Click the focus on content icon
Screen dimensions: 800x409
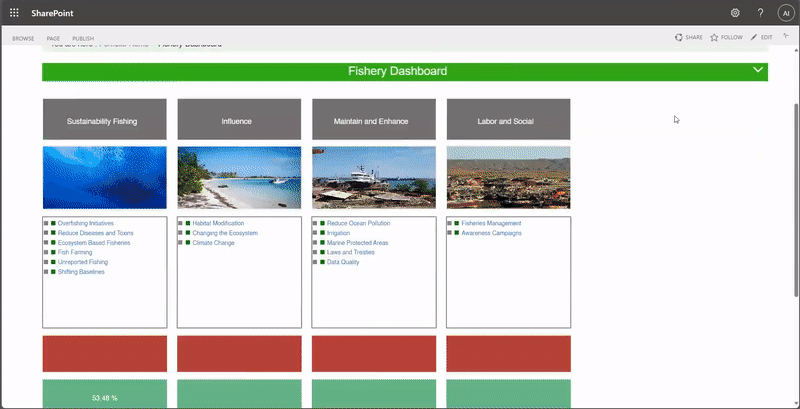pyautogui.click(x=786, y=37)
